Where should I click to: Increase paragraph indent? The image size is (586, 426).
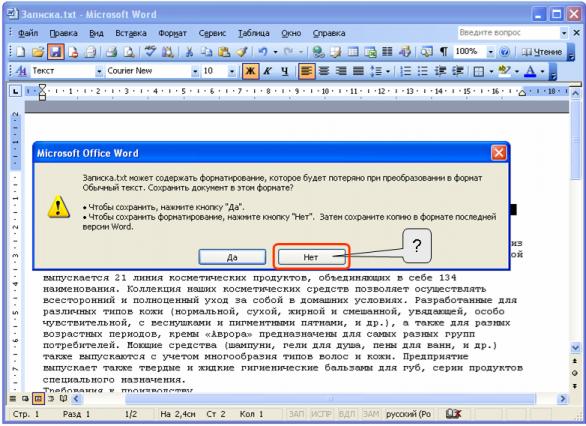pos(458,71)
